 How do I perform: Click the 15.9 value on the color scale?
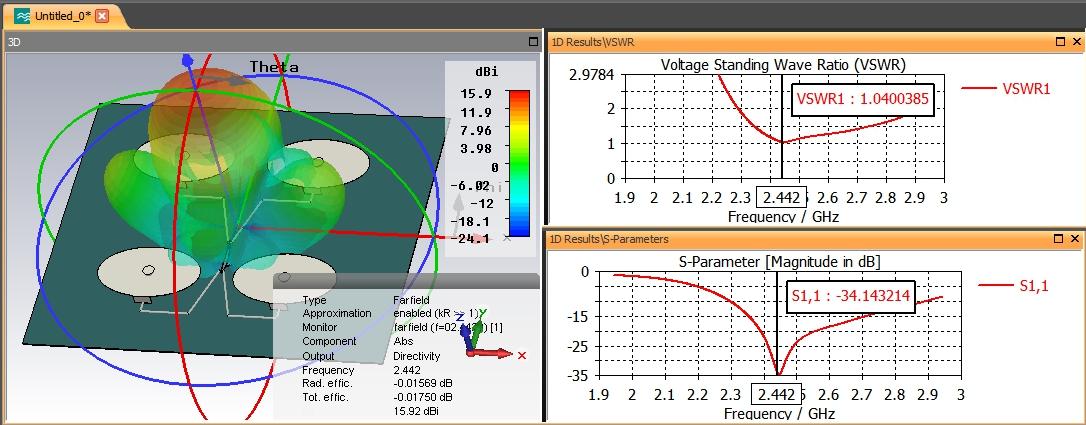click(x=479, y=93)
